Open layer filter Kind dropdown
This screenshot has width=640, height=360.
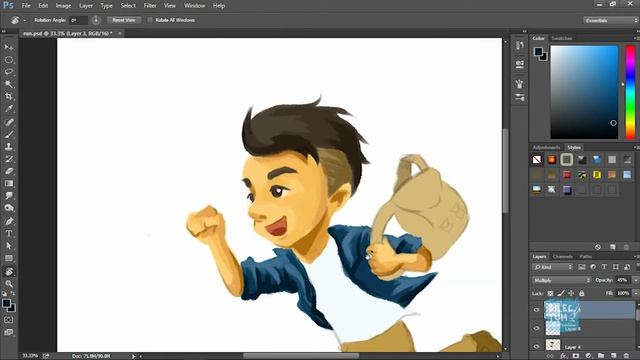(553, 267)
